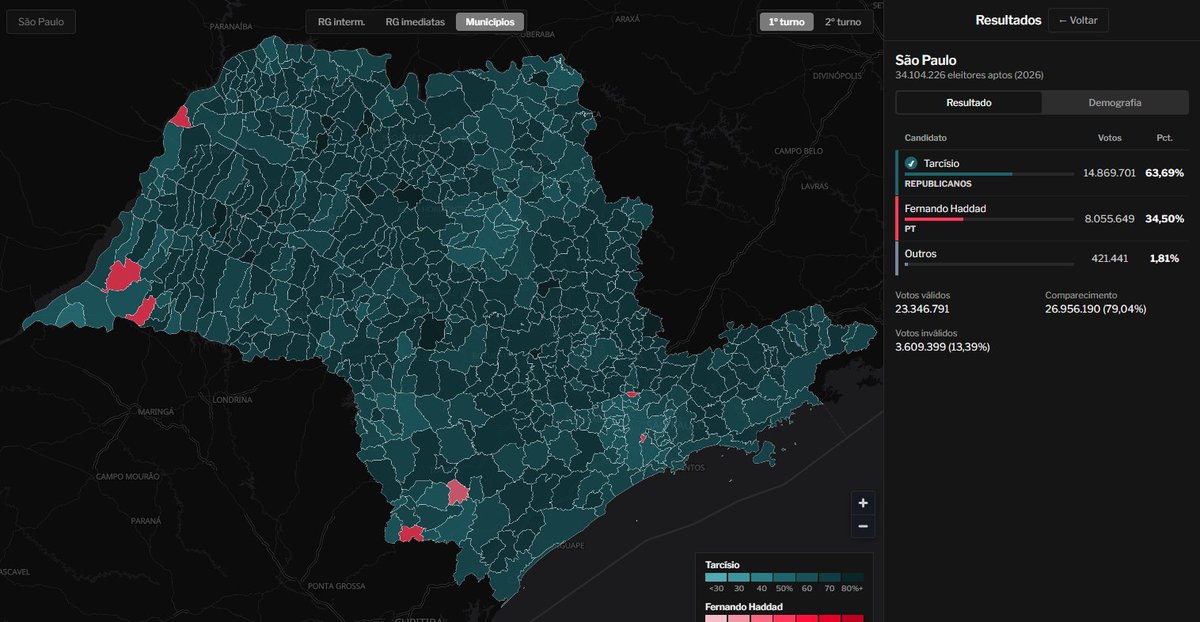Click the REPUBLICANOS party label

click(938, 184)
